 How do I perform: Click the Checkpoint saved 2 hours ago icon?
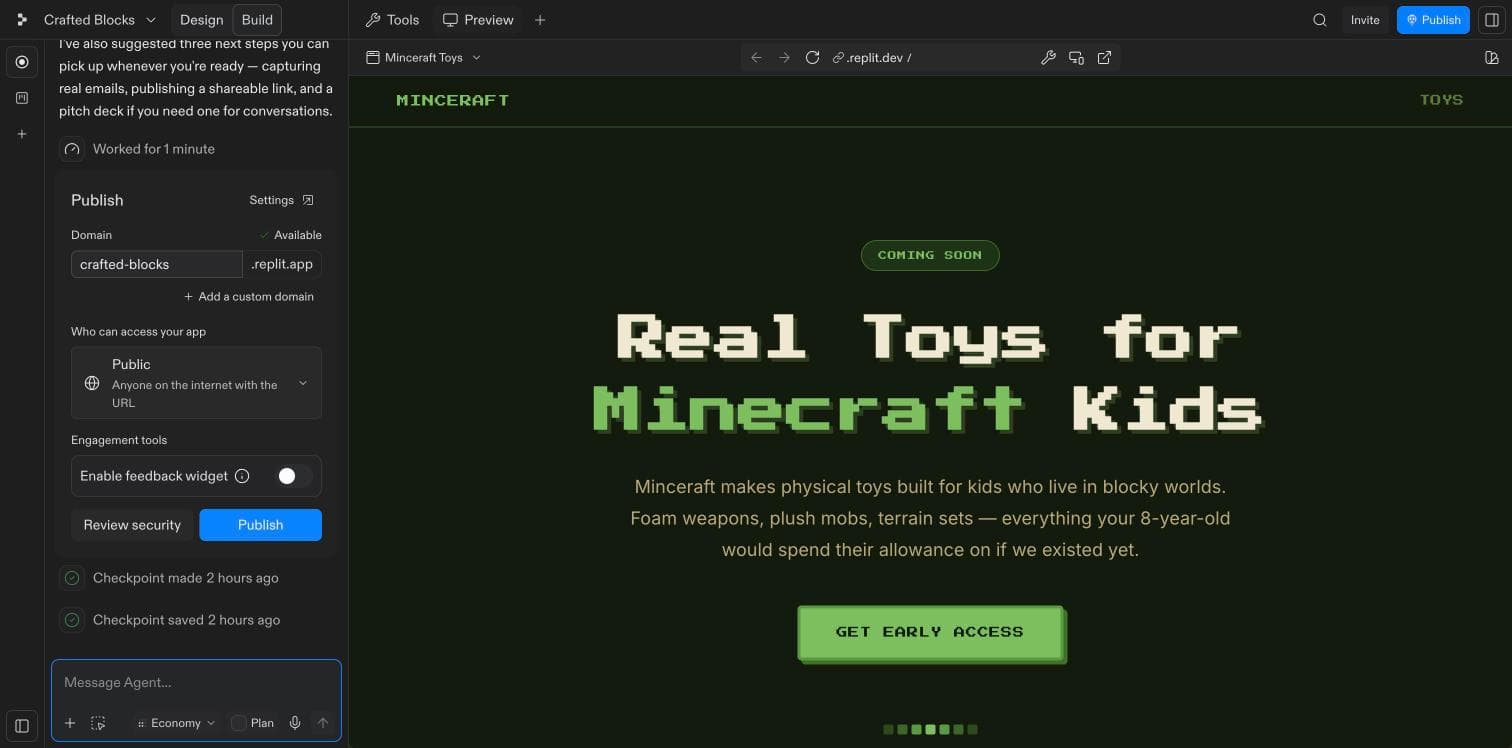(72, 620)
